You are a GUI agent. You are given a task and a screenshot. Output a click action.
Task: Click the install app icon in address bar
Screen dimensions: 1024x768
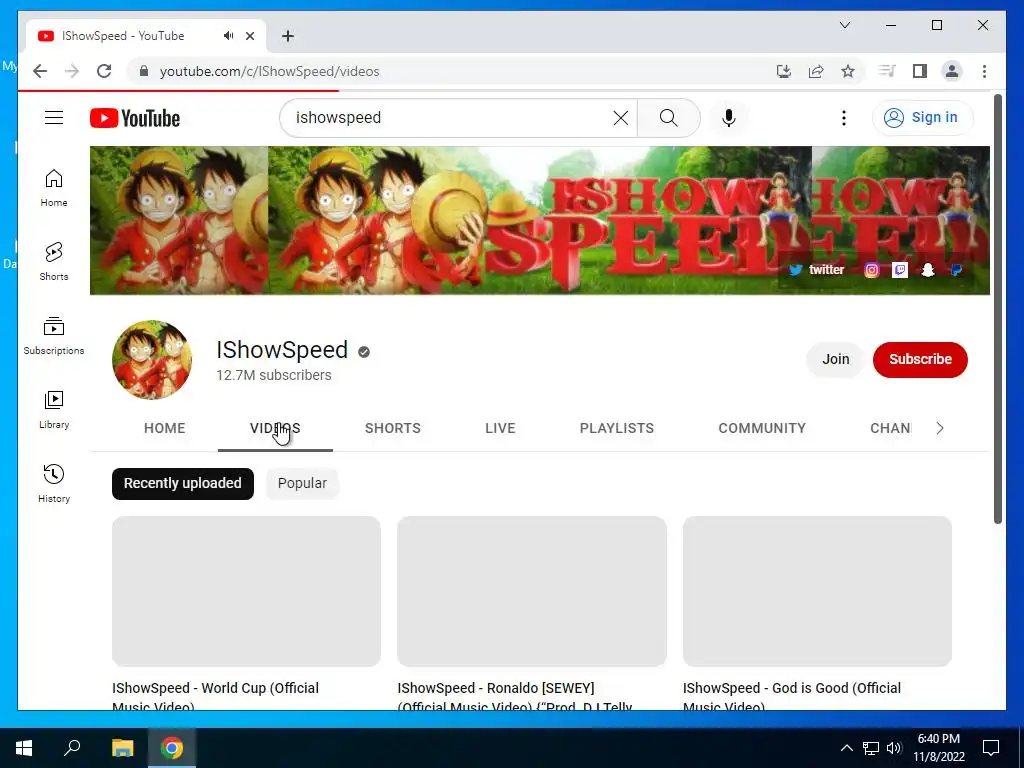784,71
